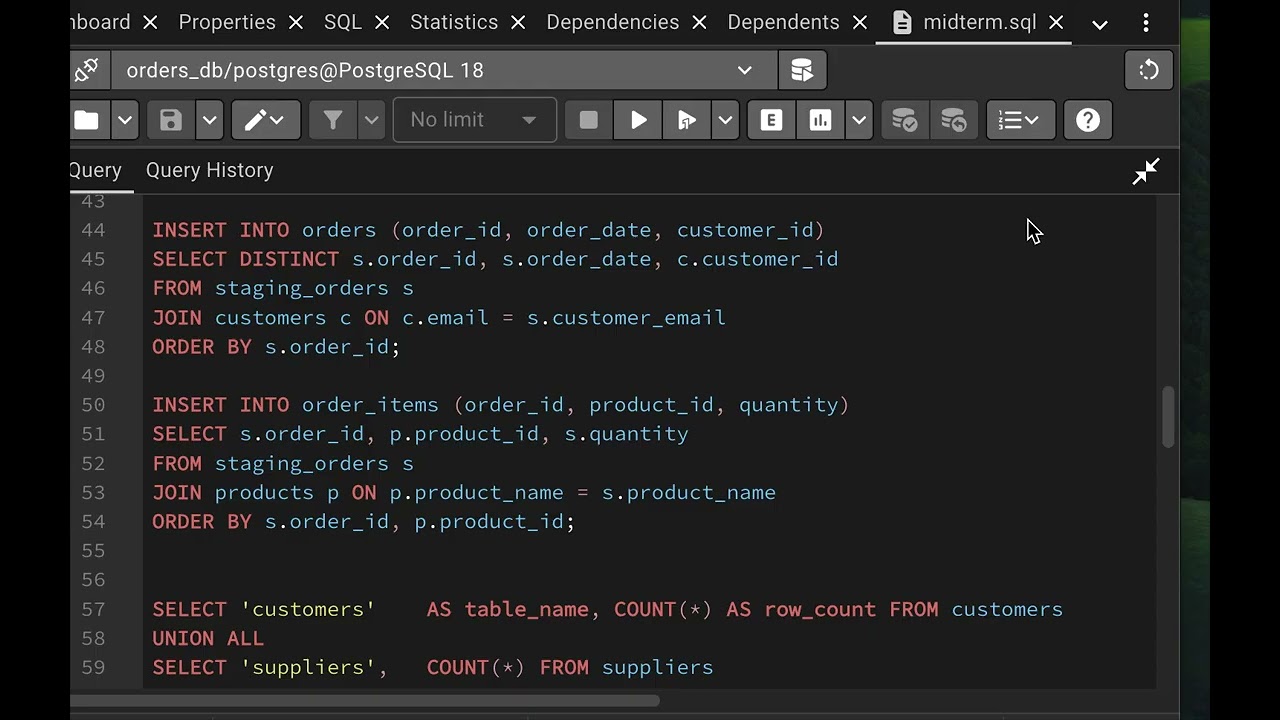Click "orders" table name on line 44
The image size is (1280, 720).
pyautogui.click(x=339, y=230)
